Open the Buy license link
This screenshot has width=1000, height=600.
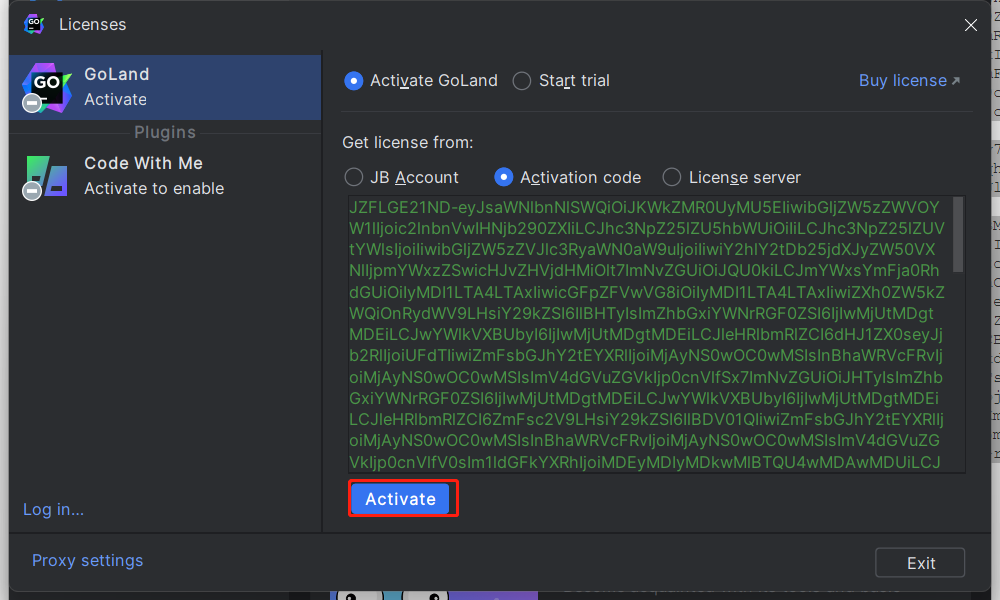point(909,81)
